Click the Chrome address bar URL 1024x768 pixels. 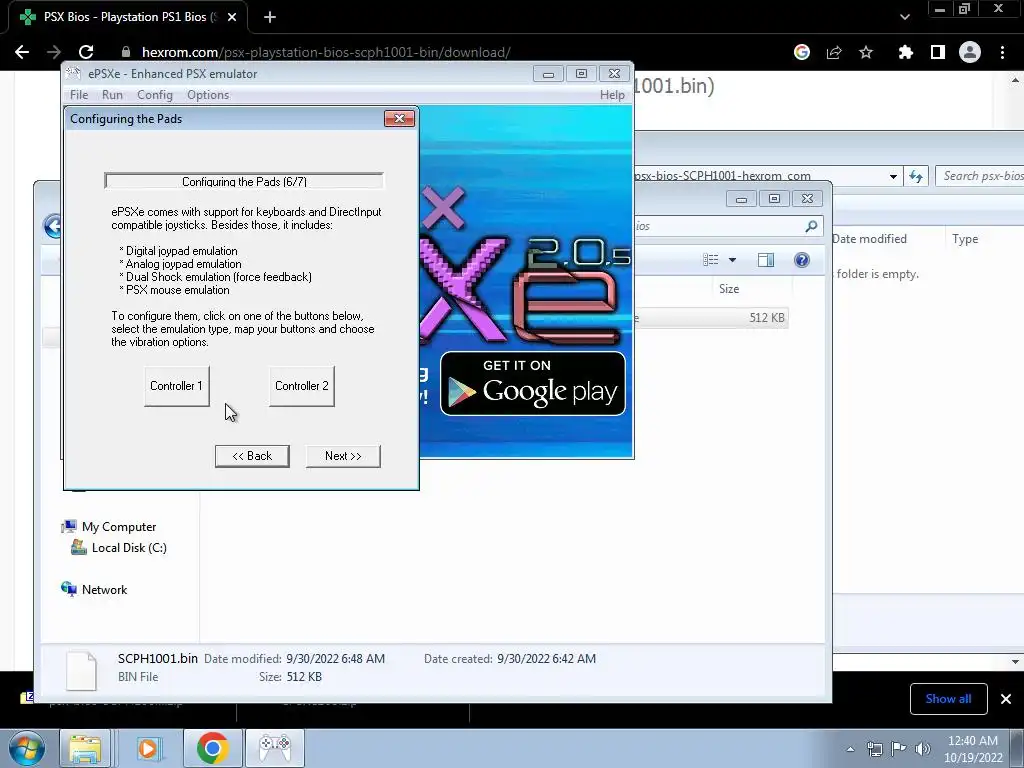point(326,52)
